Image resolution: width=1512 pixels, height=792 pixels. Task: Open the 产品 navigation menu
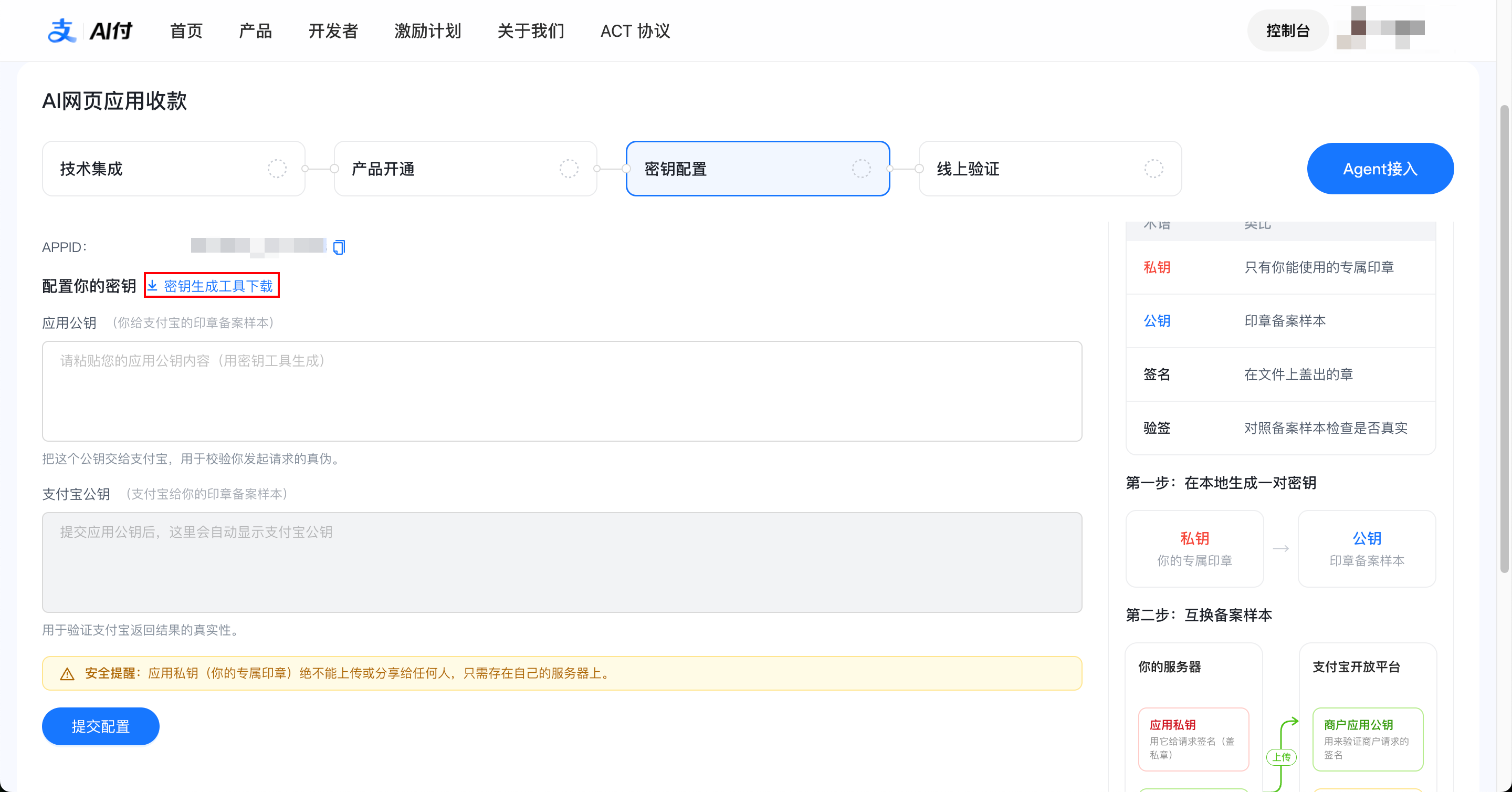[255, 30]
